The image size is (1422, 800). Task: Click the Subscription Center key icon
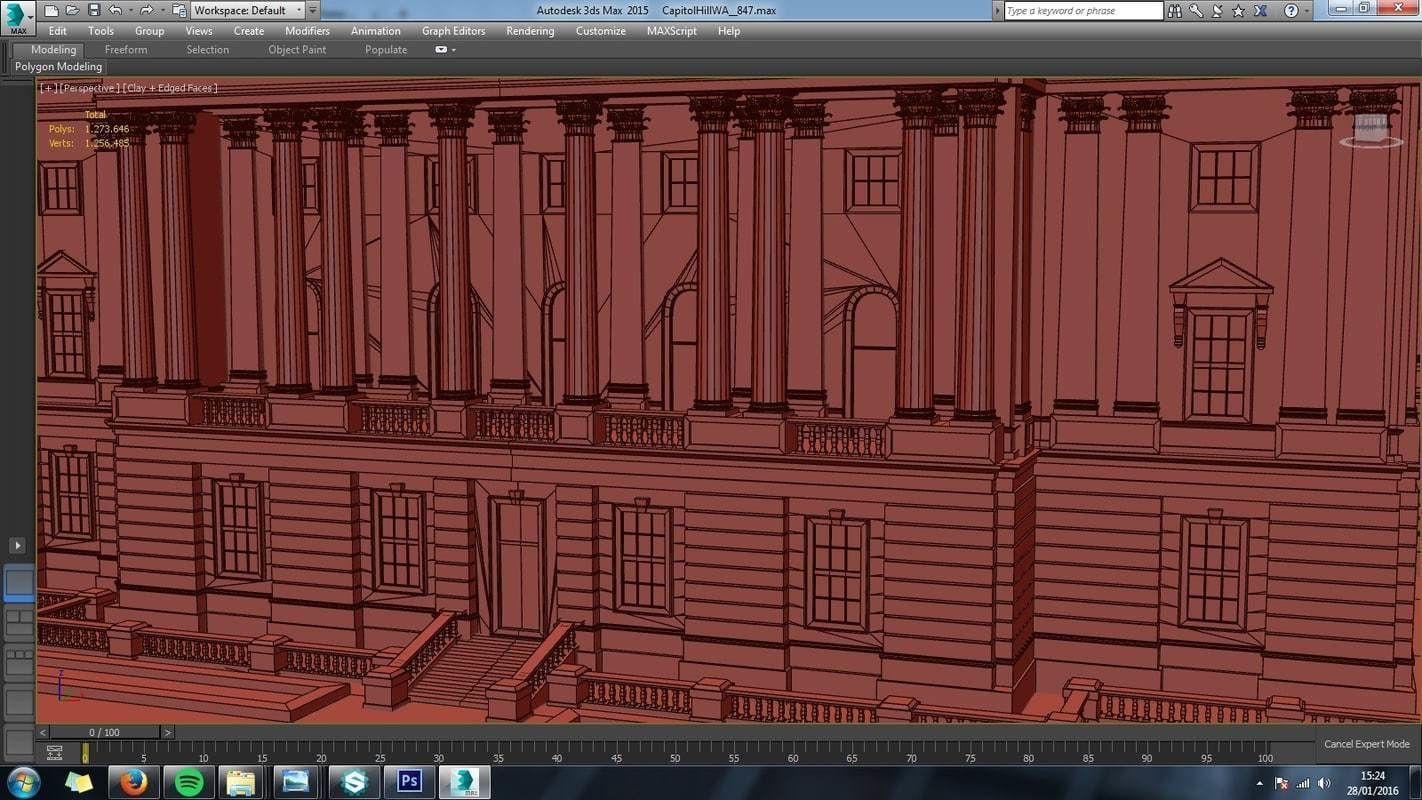tap(1195, 10)
